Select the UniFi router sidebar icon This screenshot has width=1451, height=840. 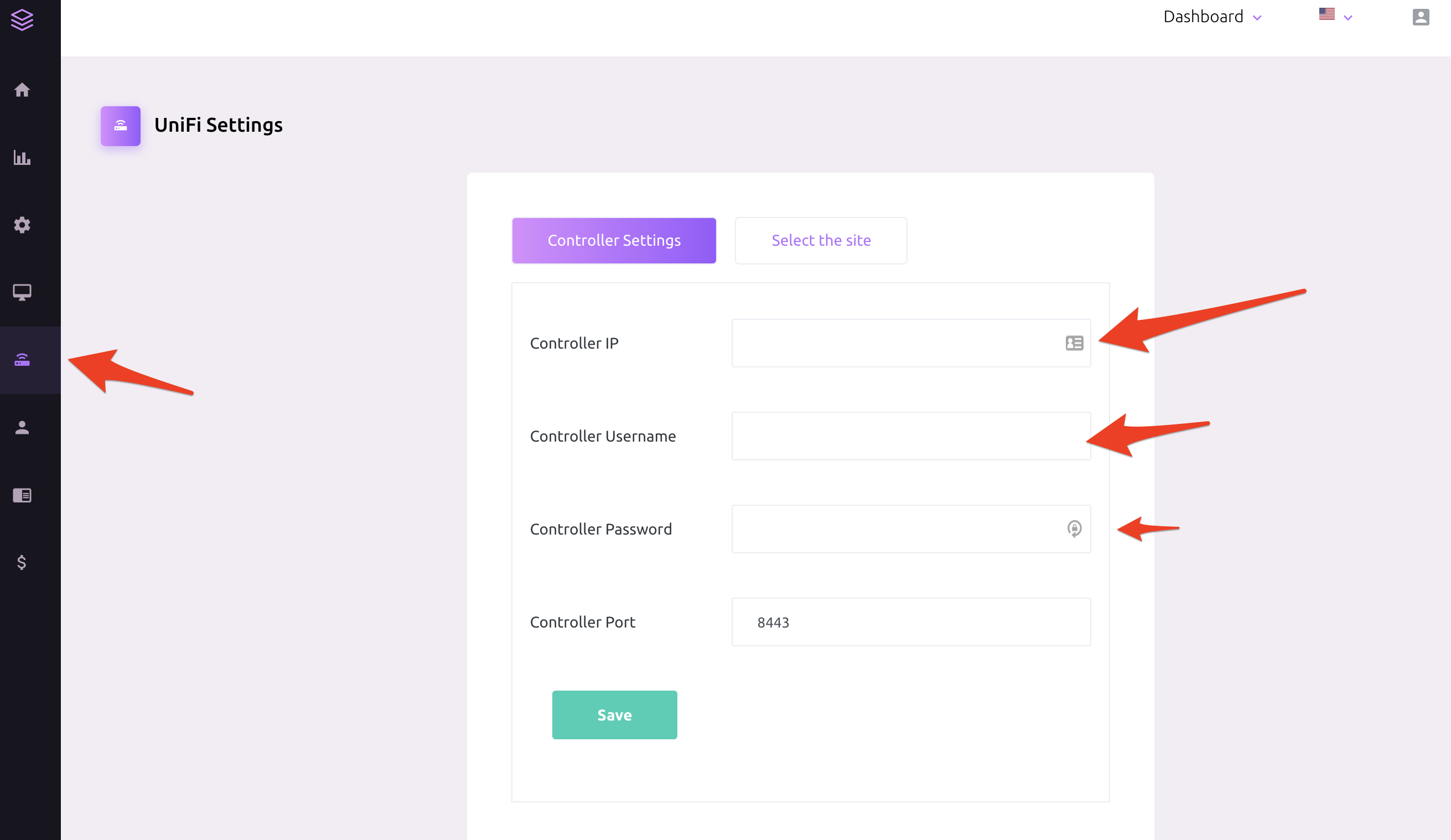(22, 360)
